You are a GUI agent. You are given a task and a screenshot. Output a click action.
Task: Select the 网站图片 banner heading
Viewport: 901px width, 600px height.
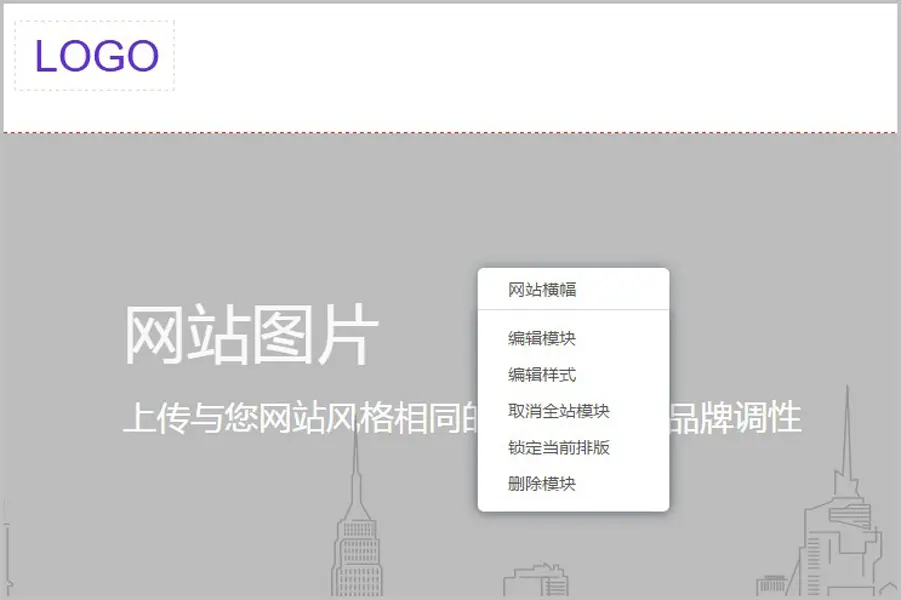[x=251, y=335]
